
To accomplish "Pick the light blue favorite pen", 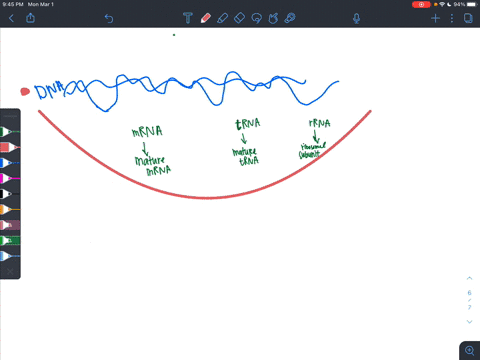I will (10, 256).
